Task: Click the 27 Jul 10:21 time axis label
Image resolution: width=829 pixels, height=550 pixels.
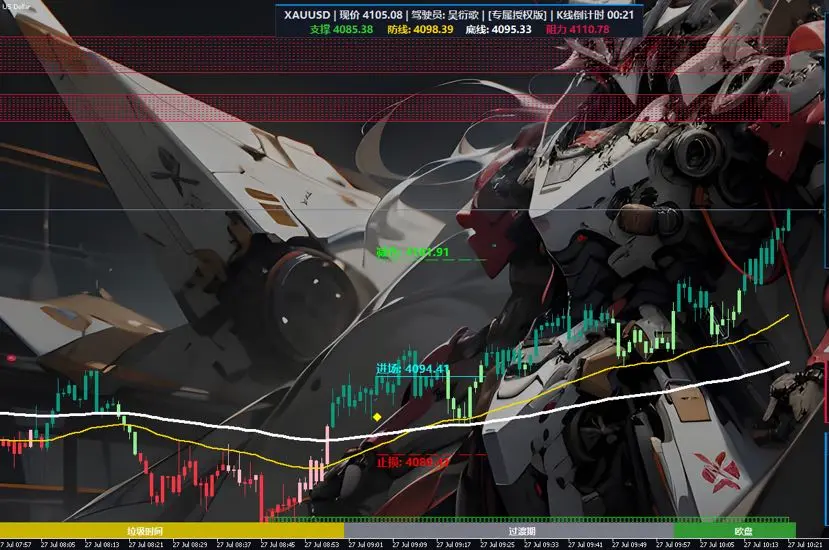Action: [805, 544]
